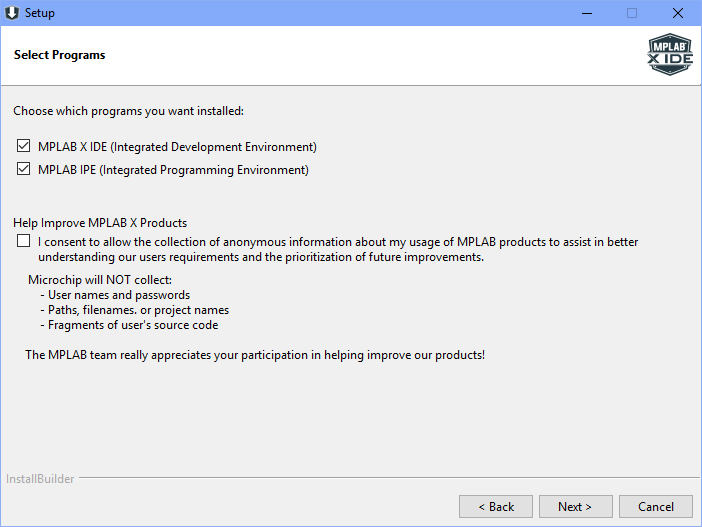Viewport: 702px width, 527px height.
Task: Click the Help Improve MPLAB X Products heading
Action: tap(100, 223)
